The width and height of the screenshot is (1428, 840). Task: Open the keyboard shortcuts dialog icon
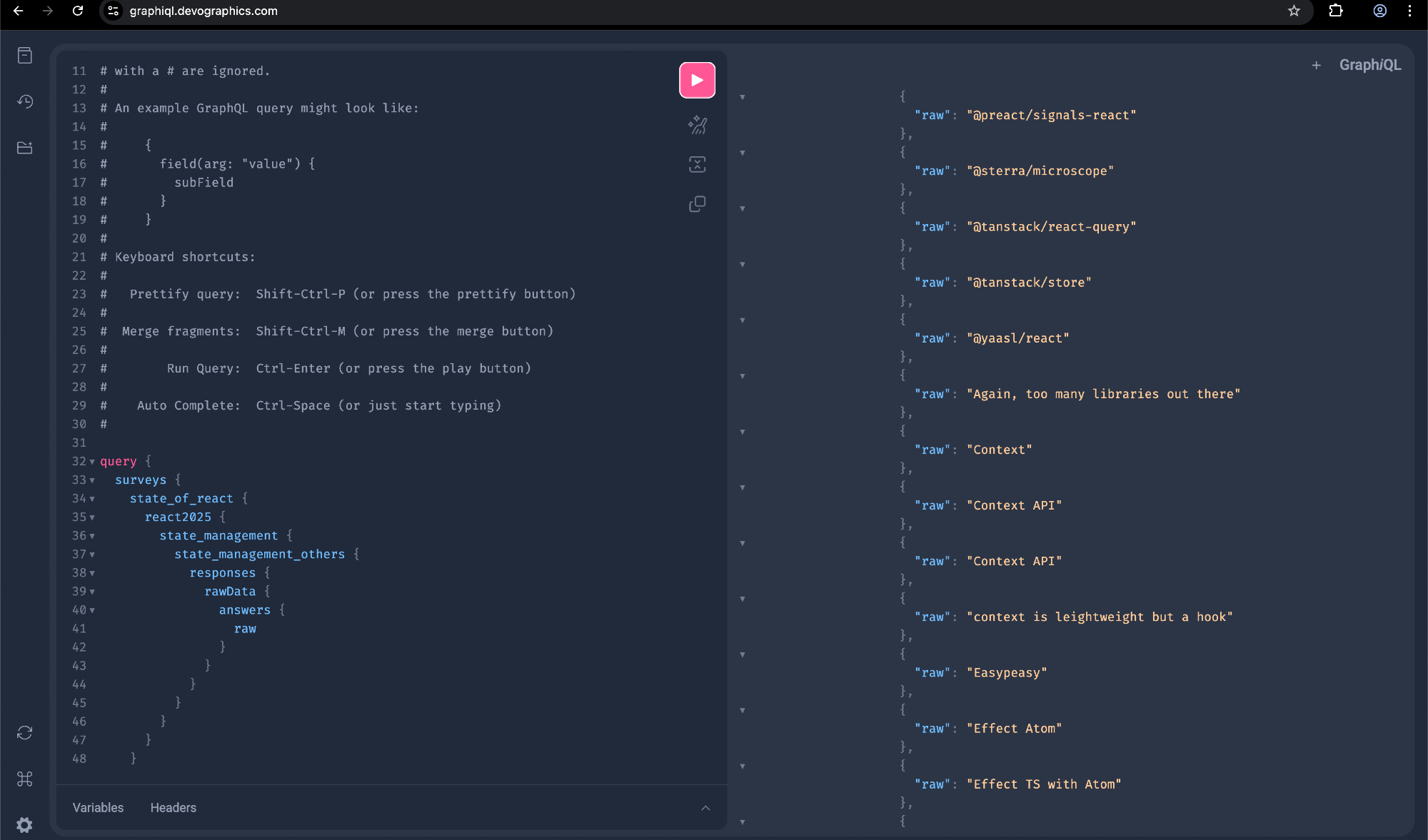coord(25,779)
